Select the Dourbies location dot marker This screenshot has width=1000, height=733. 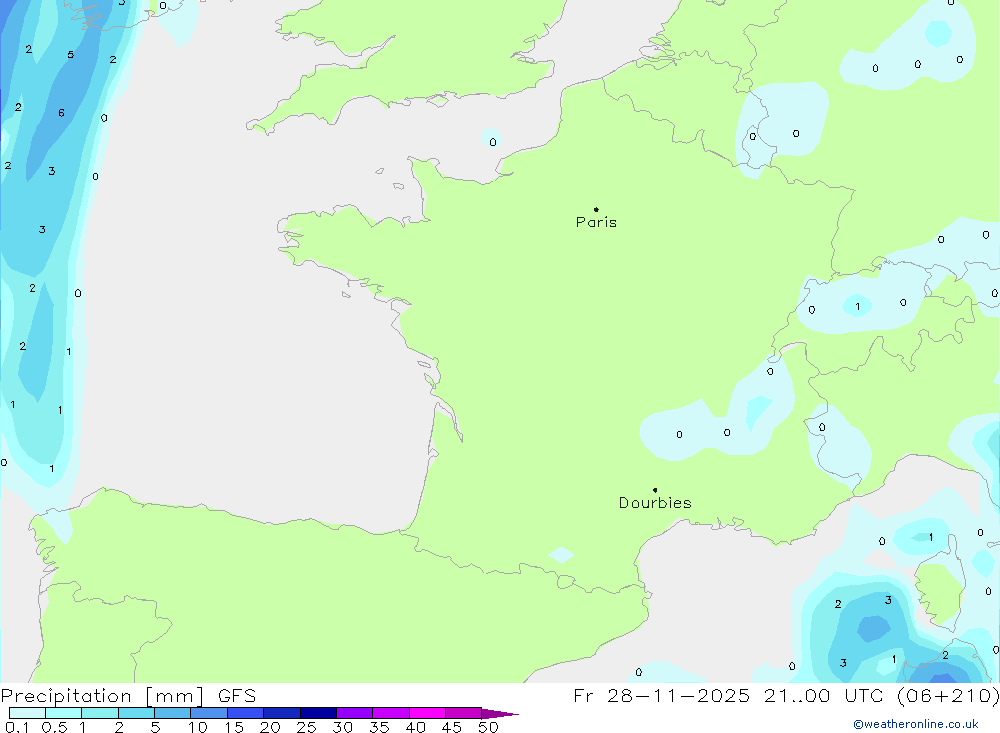pyautogui.click(x=655, y=490)
